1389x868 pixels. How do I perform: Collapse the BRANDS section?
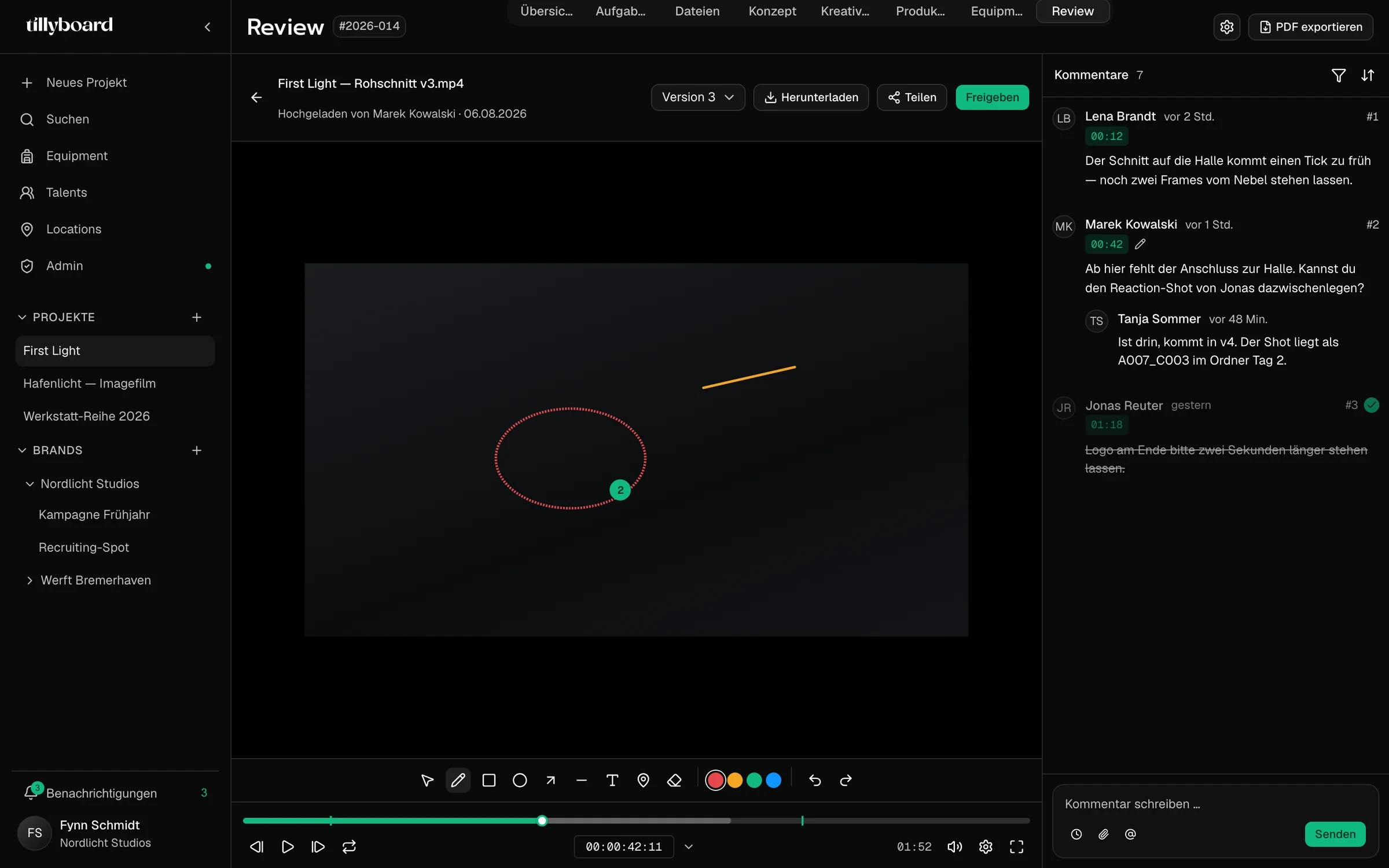pos(22,450)
